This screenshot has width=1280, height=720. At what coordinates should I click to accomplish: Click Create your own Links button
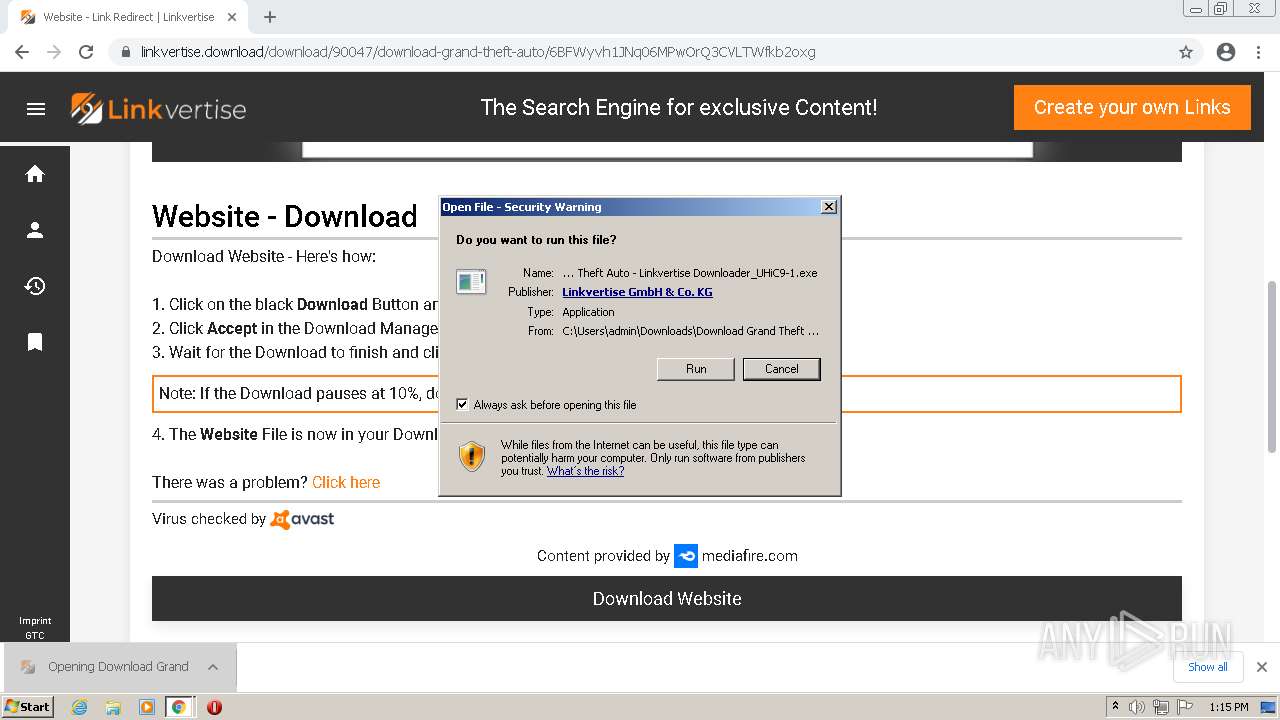click(x=1132, y=107)
